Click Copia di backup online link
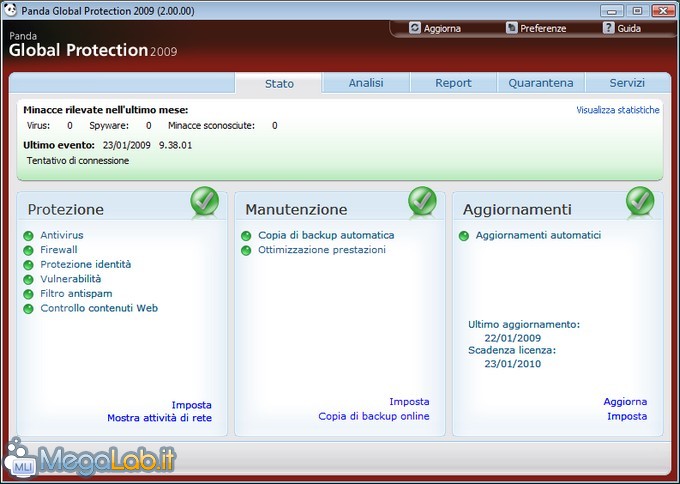This screenshot has width=680, height=484. [x=374, y=416]
